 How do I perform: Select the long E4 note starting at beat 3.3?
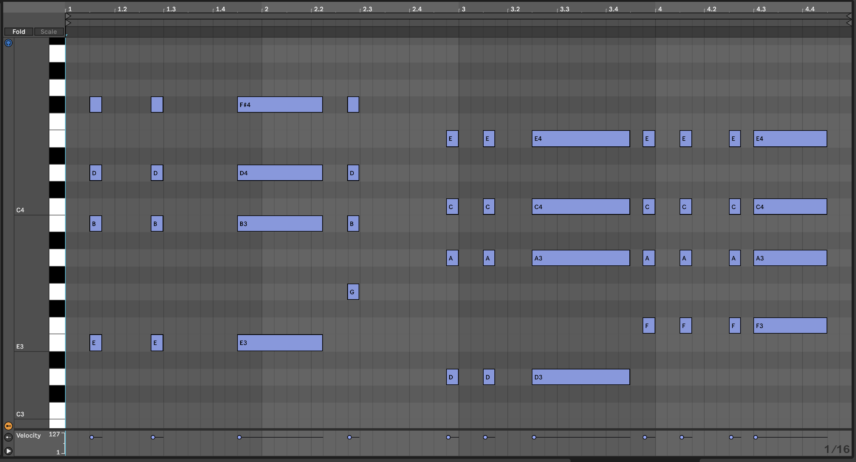(581, 138)
